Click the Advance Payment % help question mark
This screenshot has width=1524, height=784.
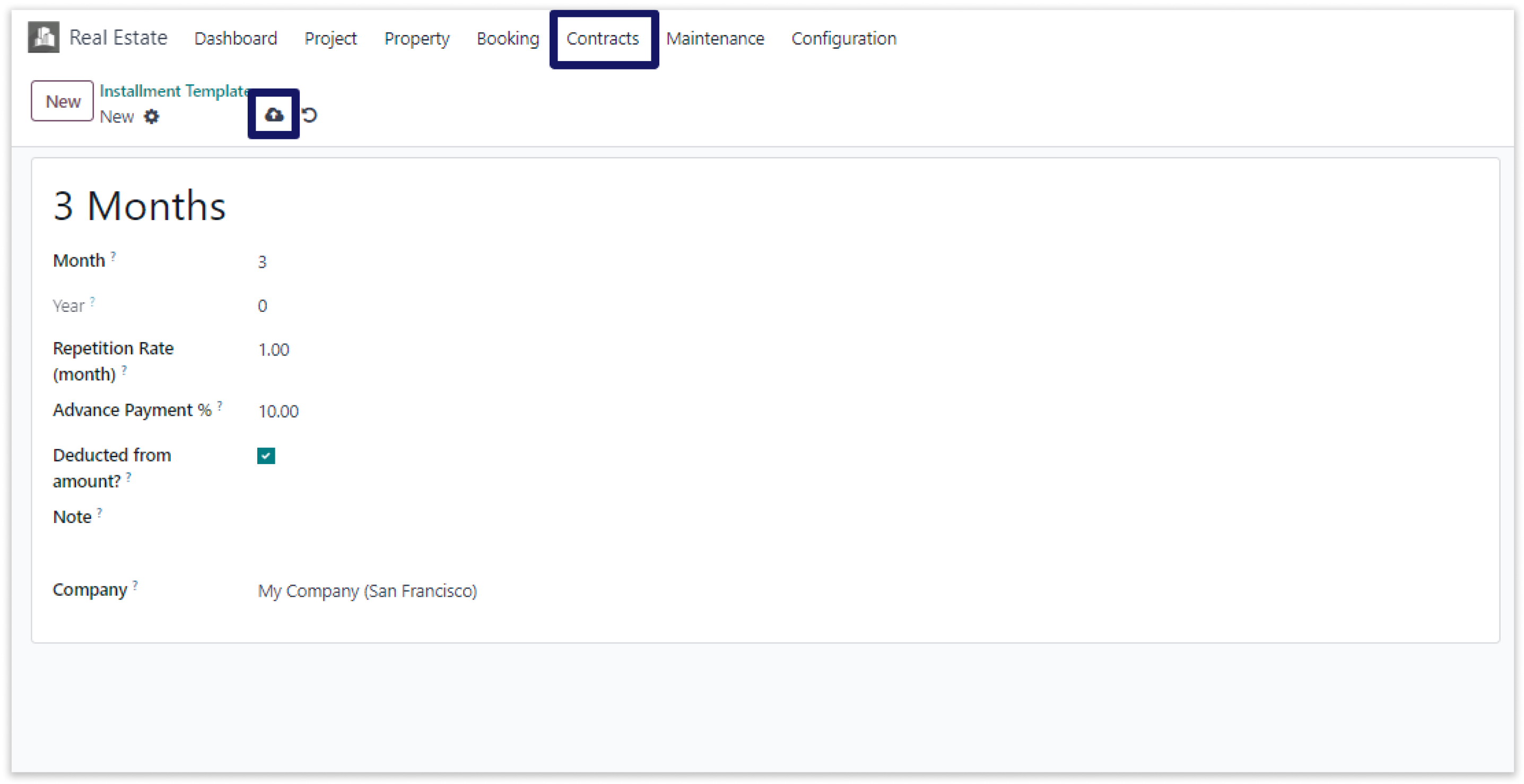point(220,405)
